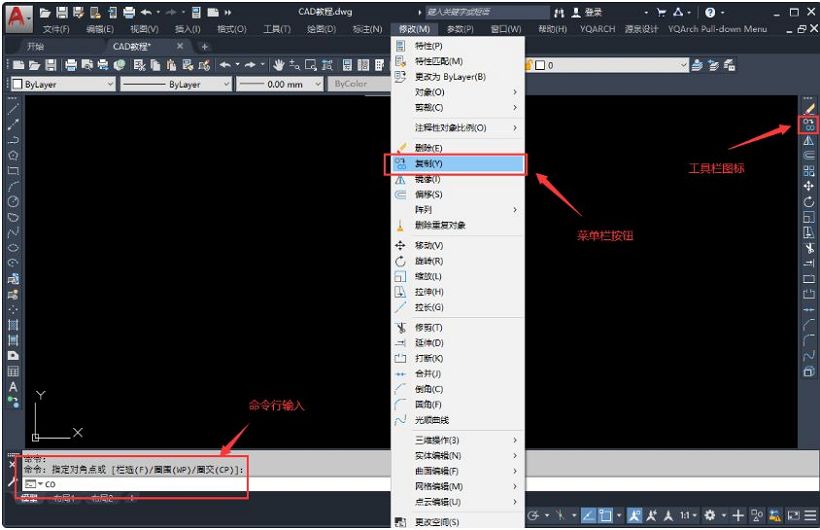Select 圆角(F) in the Modify menu
Viewport: 820px width, 530px height.
pyautogui.click(x=458, y=404)
